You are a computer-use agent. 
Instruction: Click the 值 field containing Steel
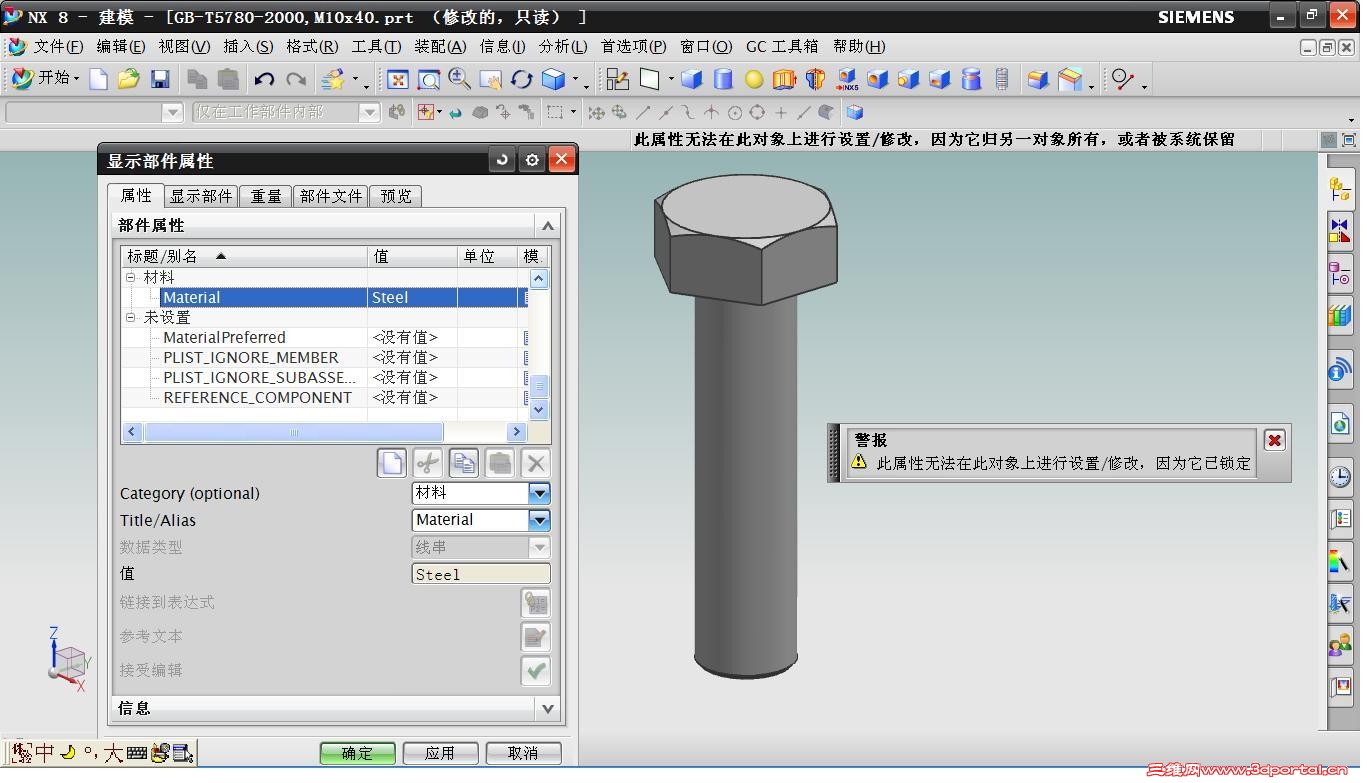[480, 574]
